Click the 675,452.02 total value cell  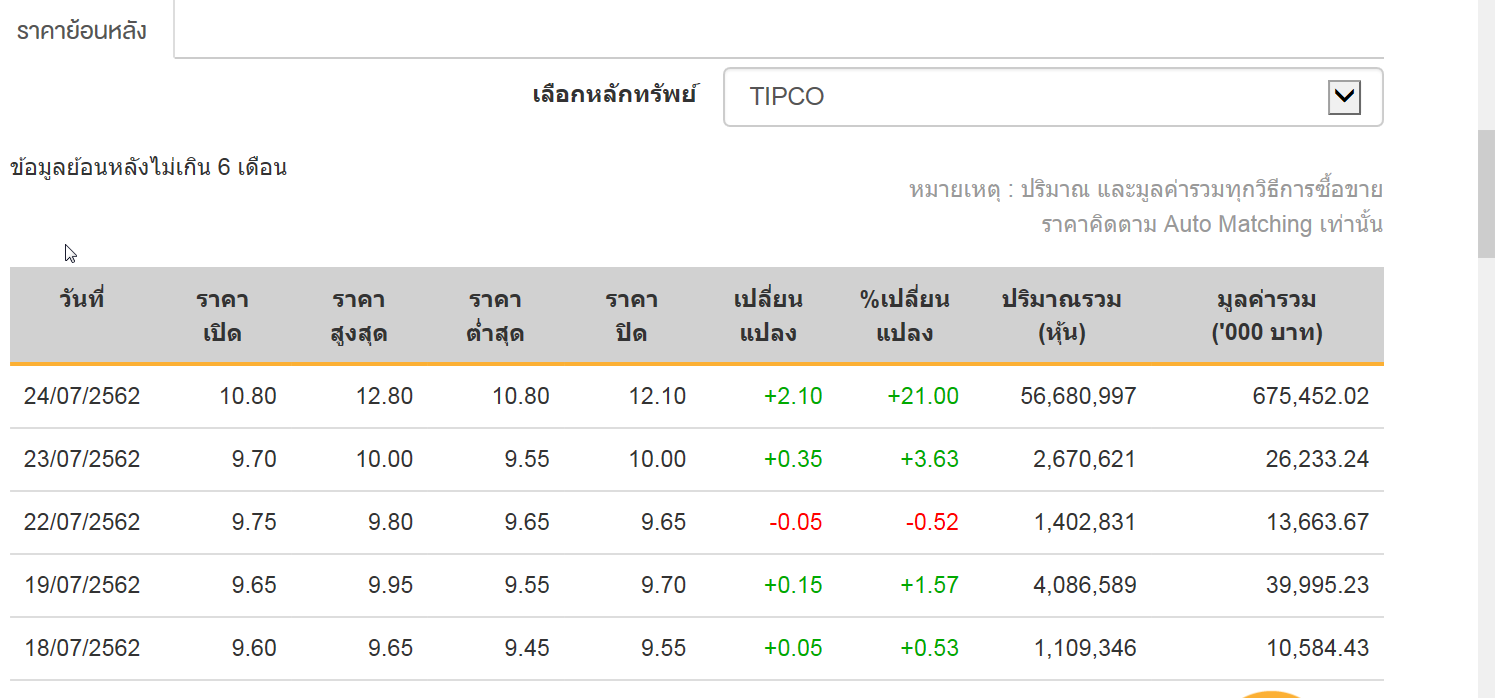point(1310,397)
